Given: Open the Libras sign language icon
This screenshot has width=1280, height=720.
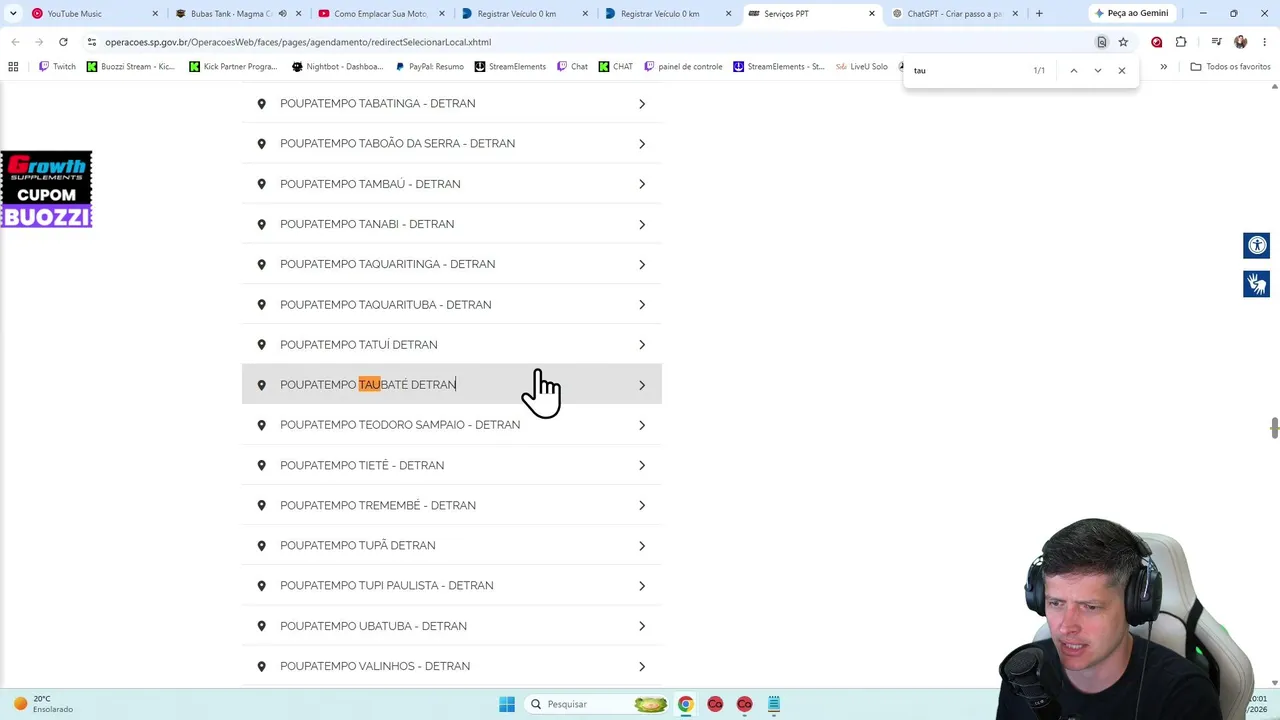Looking at the screenshot, I should pyautogui.click(x=1257, y=284).
